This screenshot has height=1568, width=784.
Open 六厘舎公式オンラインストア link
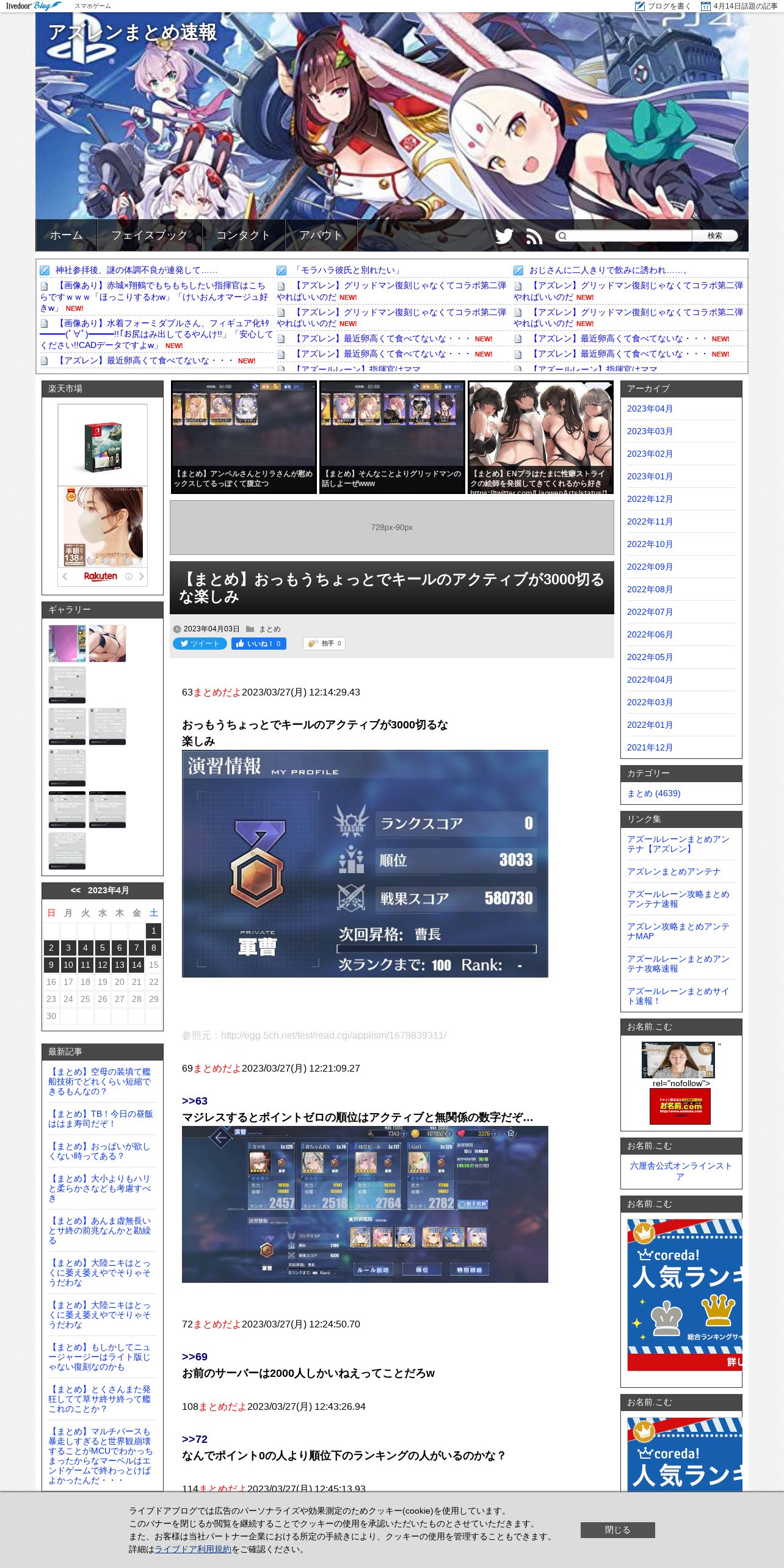tap(681, 1171)
